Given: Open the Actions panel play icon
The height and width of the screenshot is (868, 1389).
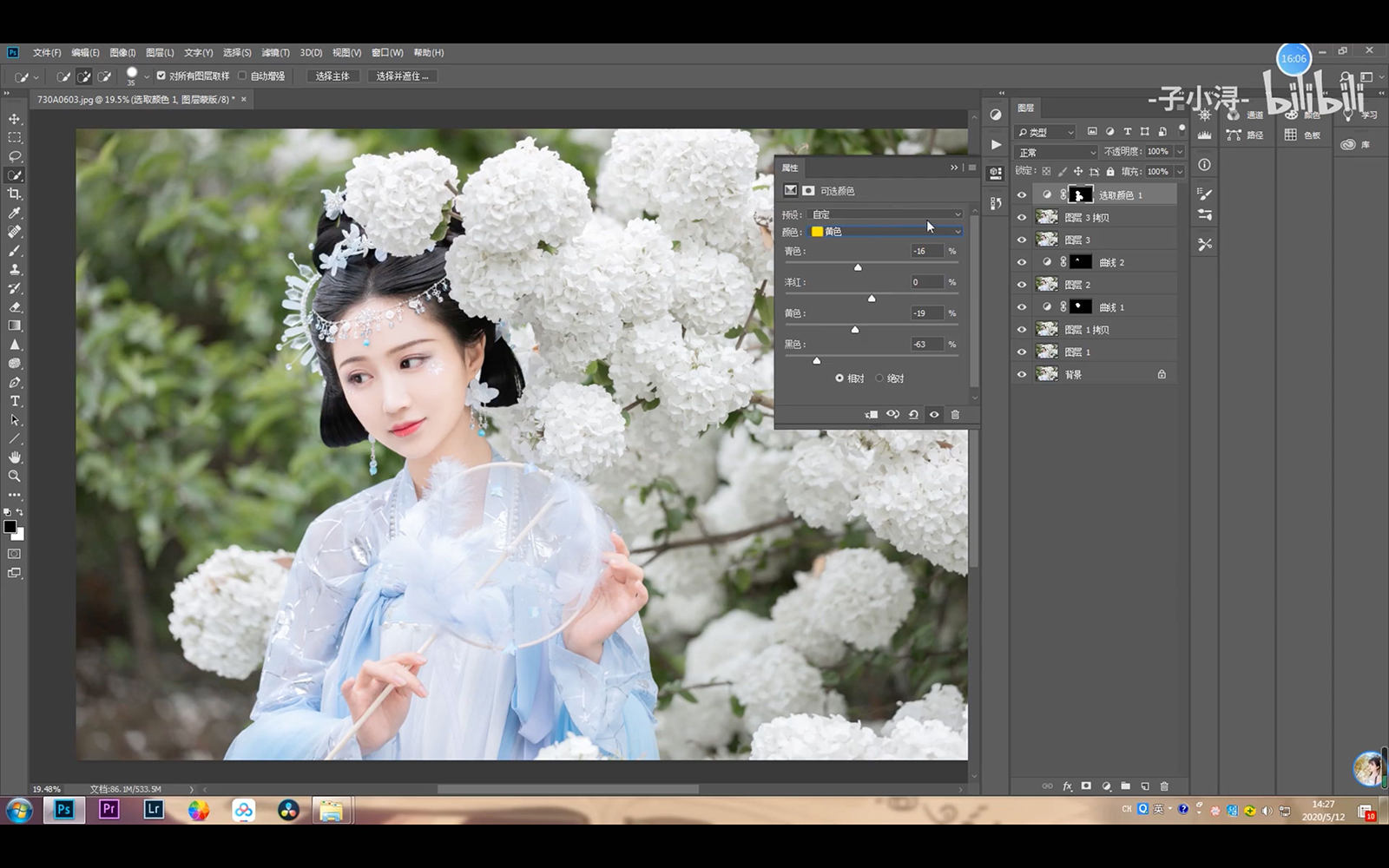Looking at the screenshot, I should (x=996, y=144).
